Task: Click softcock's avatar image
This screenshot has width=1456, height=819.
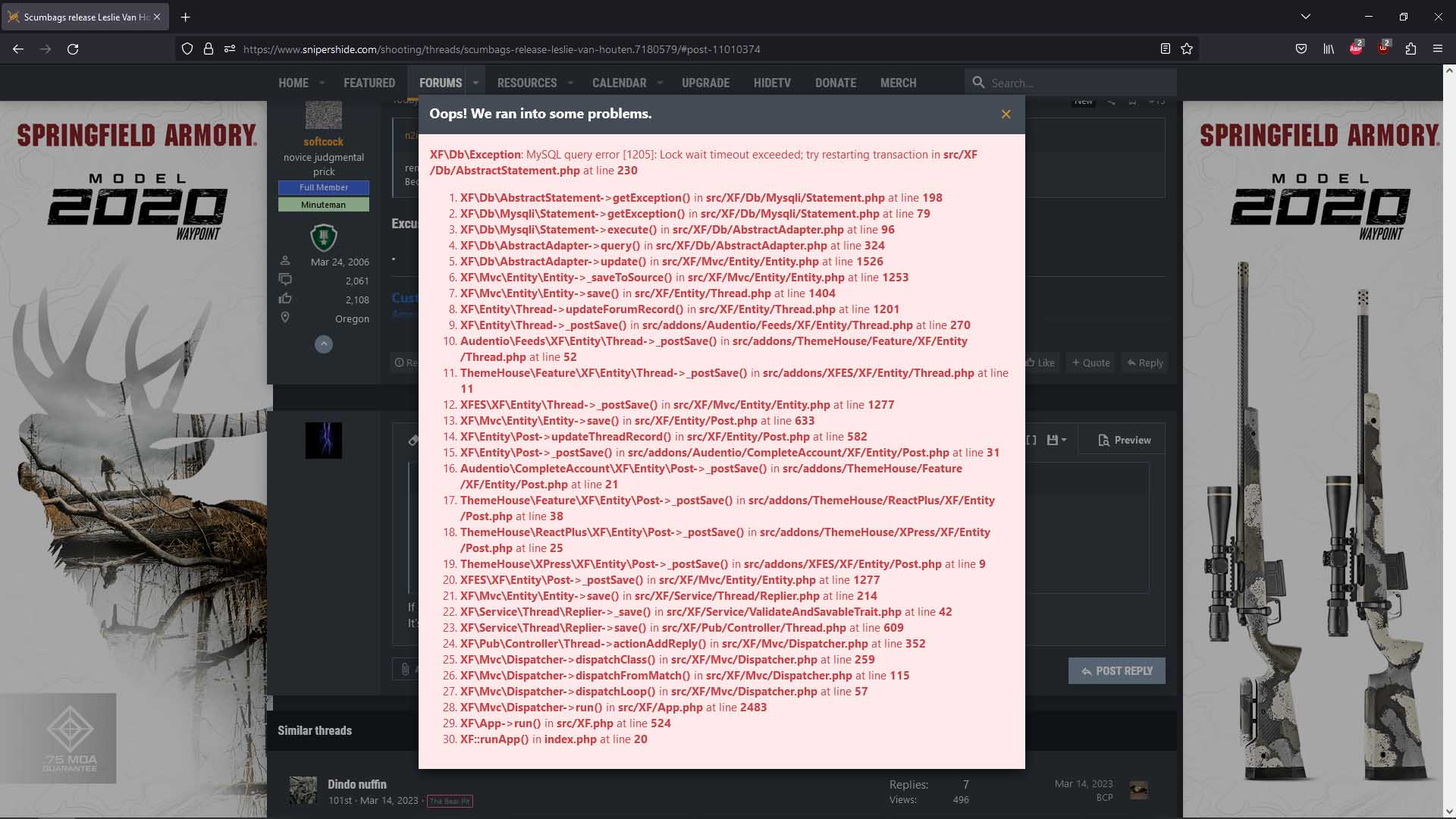Action: click(324, 115)
